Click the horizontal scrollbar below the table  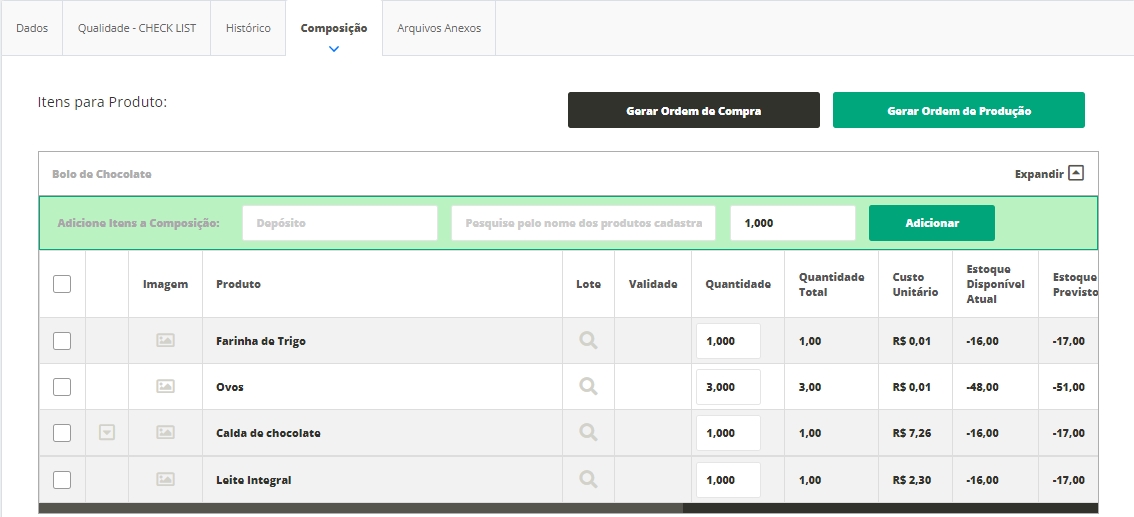(360, 508)
